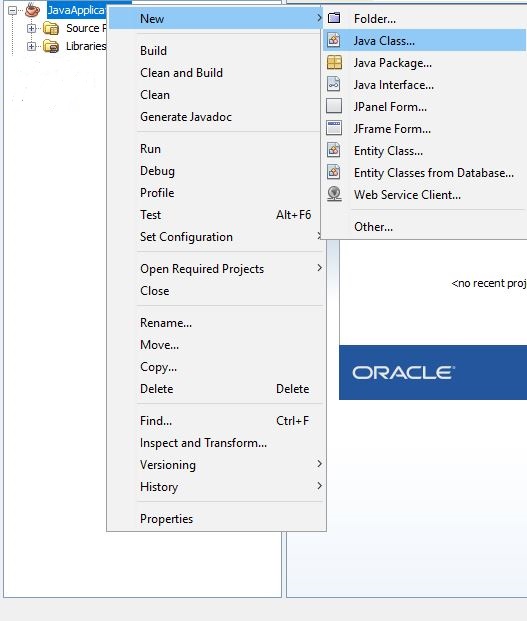Select History menu entry
The width and height of the screenshot is (527, 621).
pos(216,487)
